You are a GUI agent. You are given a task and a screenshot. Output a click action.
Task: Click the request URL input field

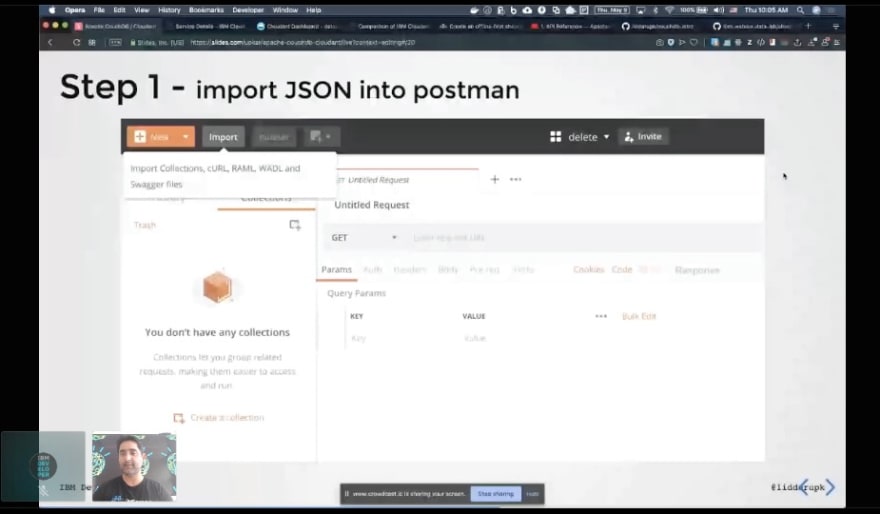pyautogui.click(x=584, y=237)
